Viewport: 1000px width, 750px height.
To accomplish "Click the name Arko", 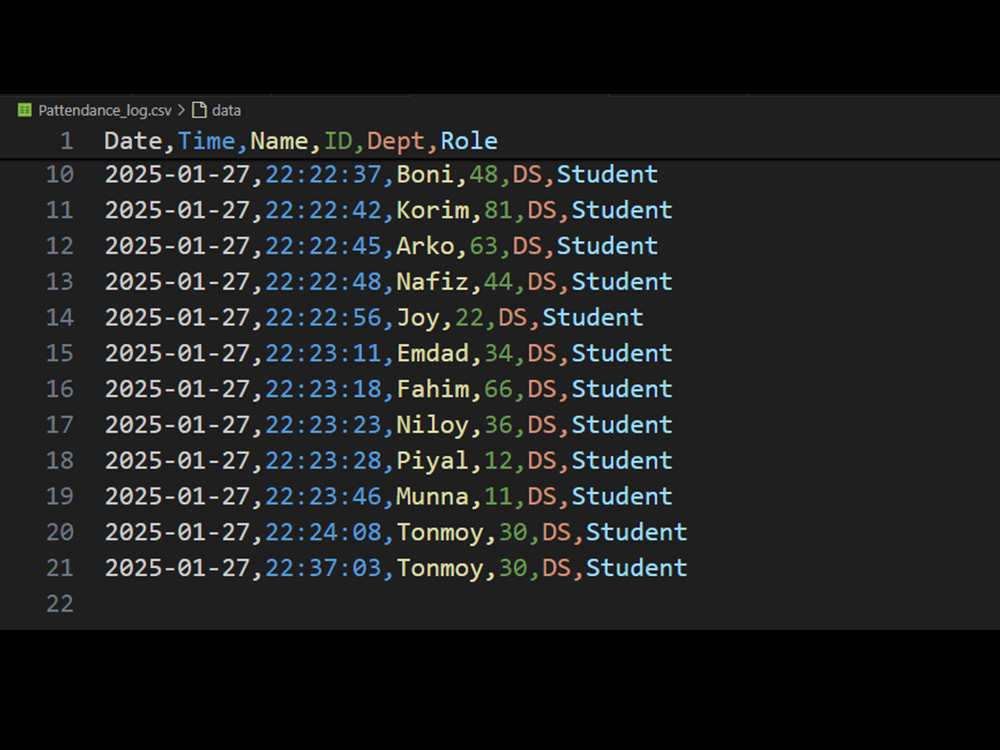I will (425, 246).
